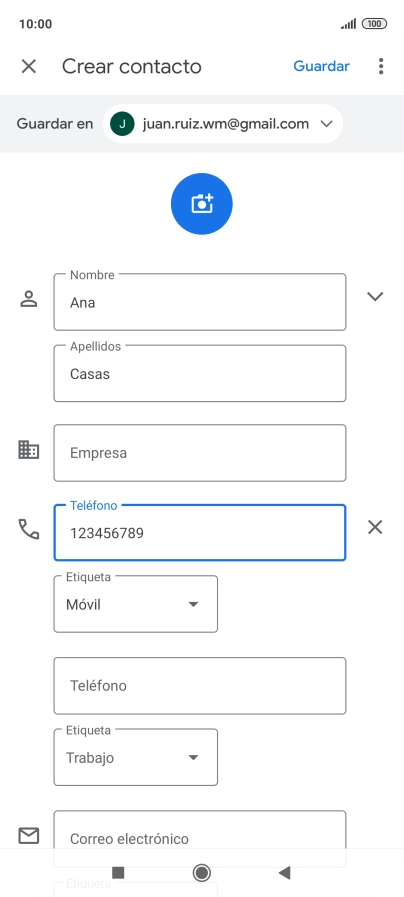Tap the add contact photo camera icon

201,204
